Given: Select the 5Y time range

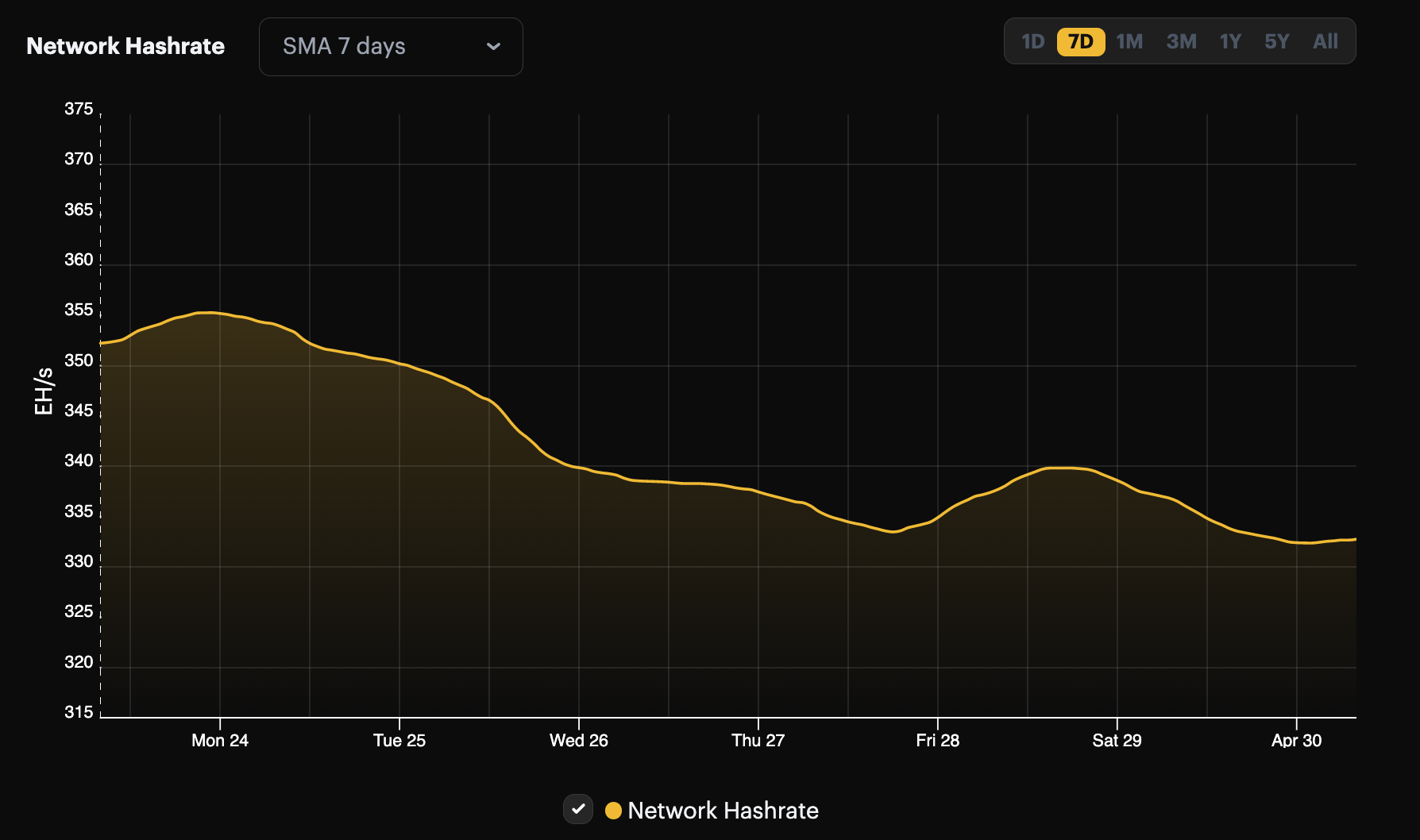Looking at the screenshot, I should pos(1275,41).
